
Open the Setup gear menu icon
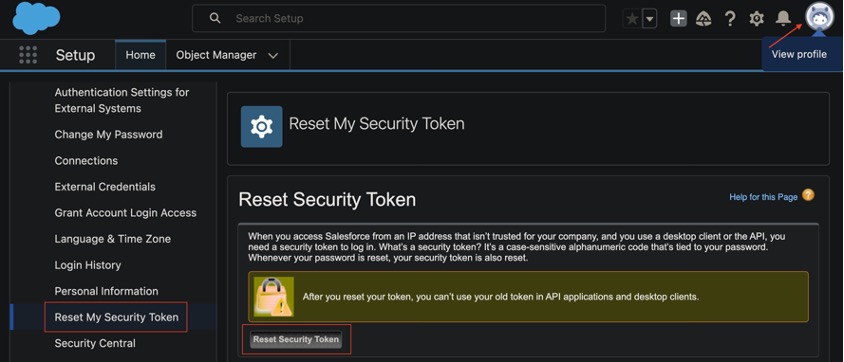click(756, 19)
